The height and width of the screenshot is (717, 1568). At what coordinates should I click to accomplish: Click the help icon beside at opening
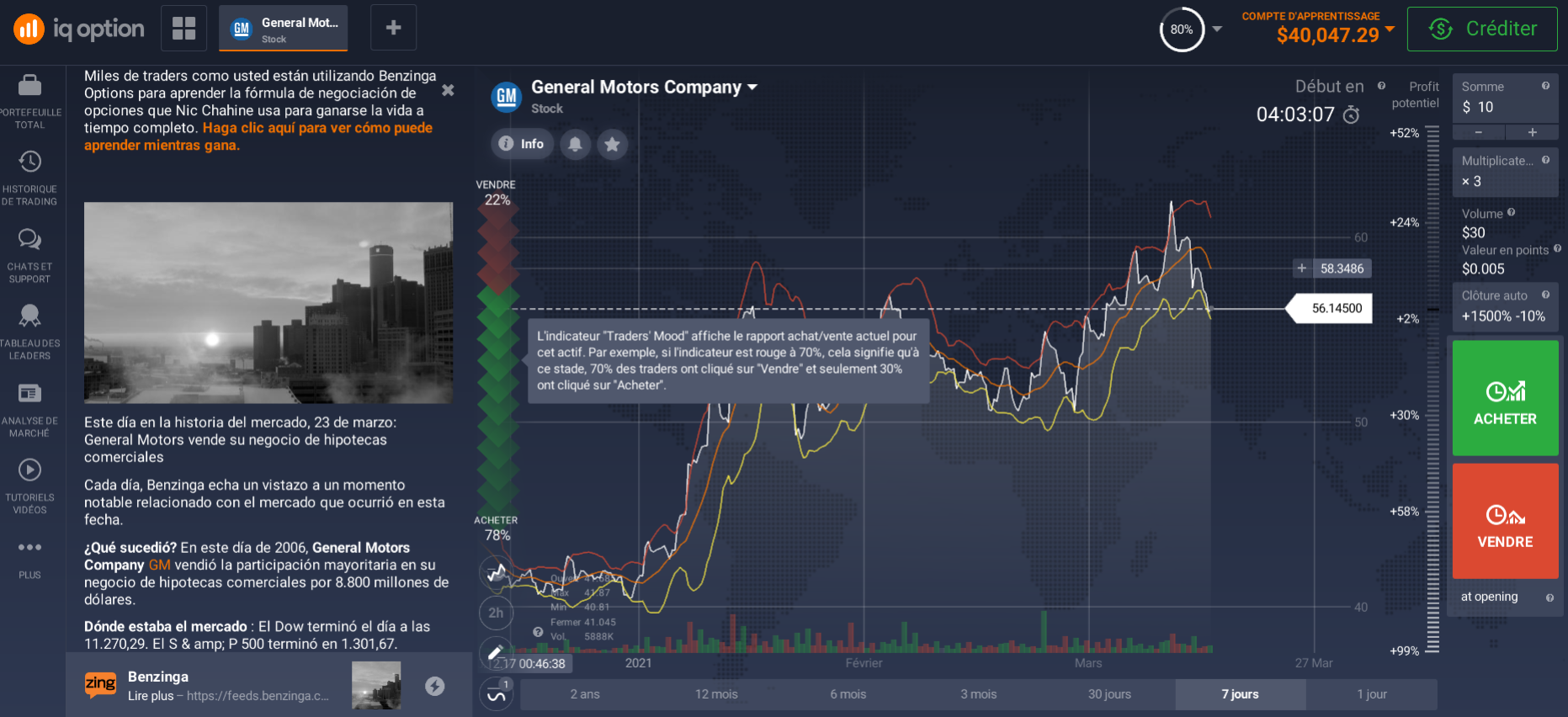[x=1549, y=597]
